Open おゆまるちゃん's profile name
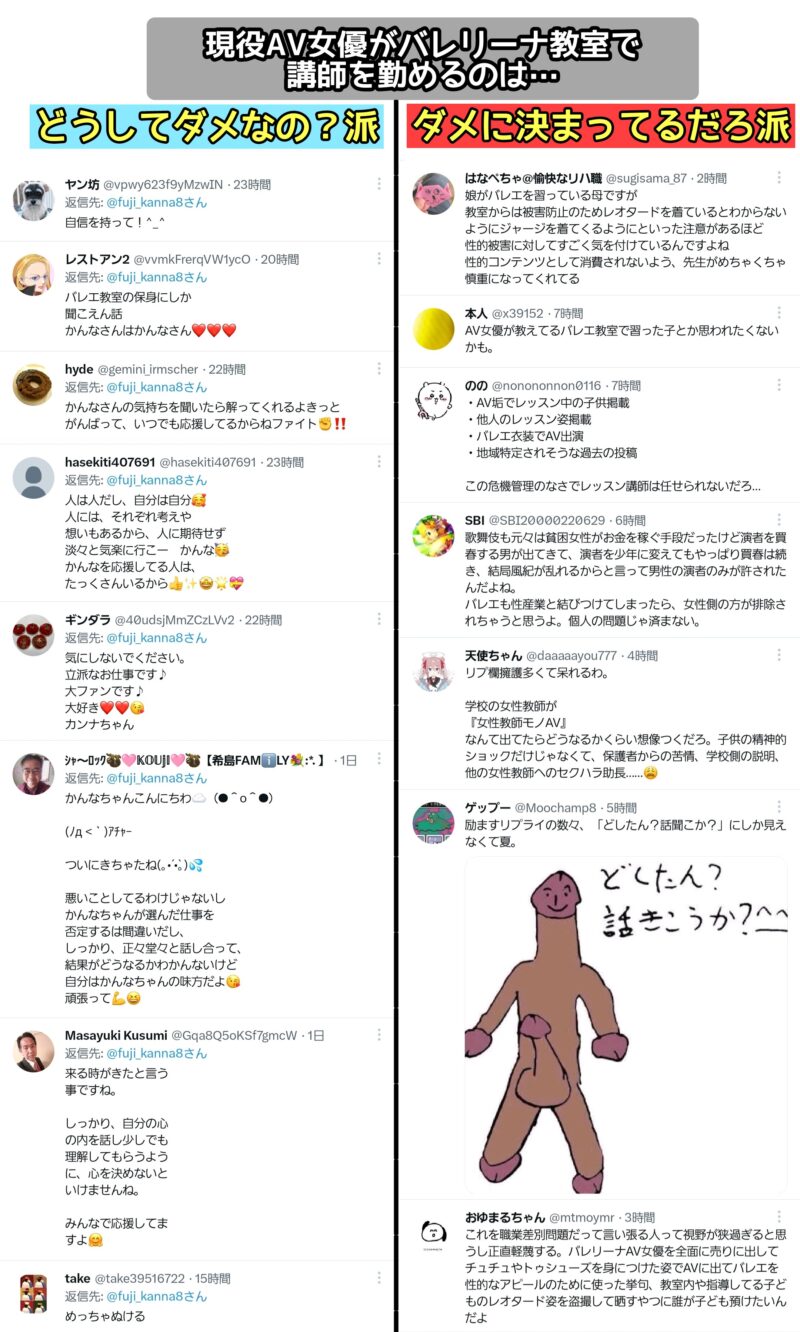 (504, 1217)
